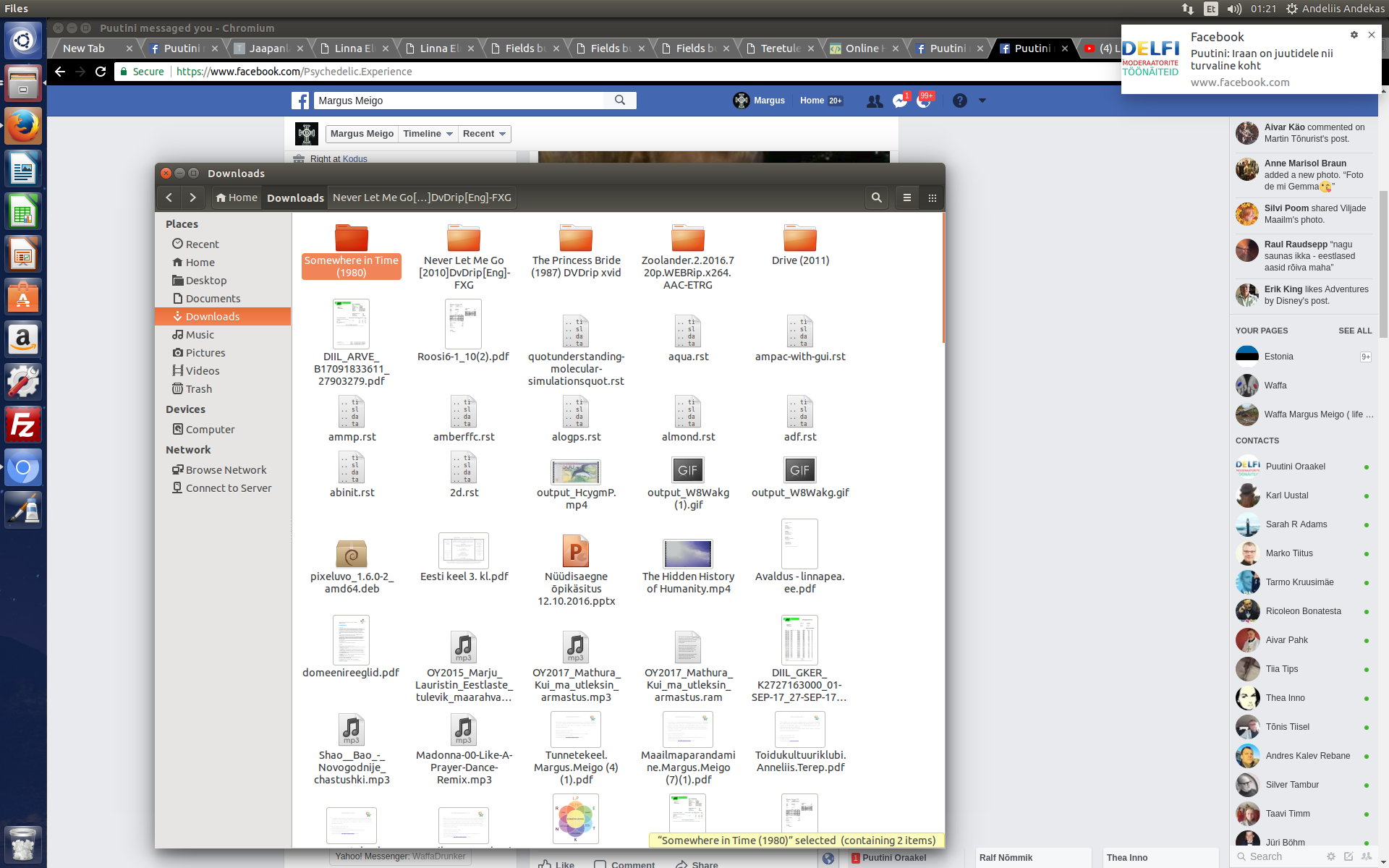Open FileZilla from the launcher
The width and height of the screenshot is (1389, 868).
pyautogui.click(x=23, y=425)
